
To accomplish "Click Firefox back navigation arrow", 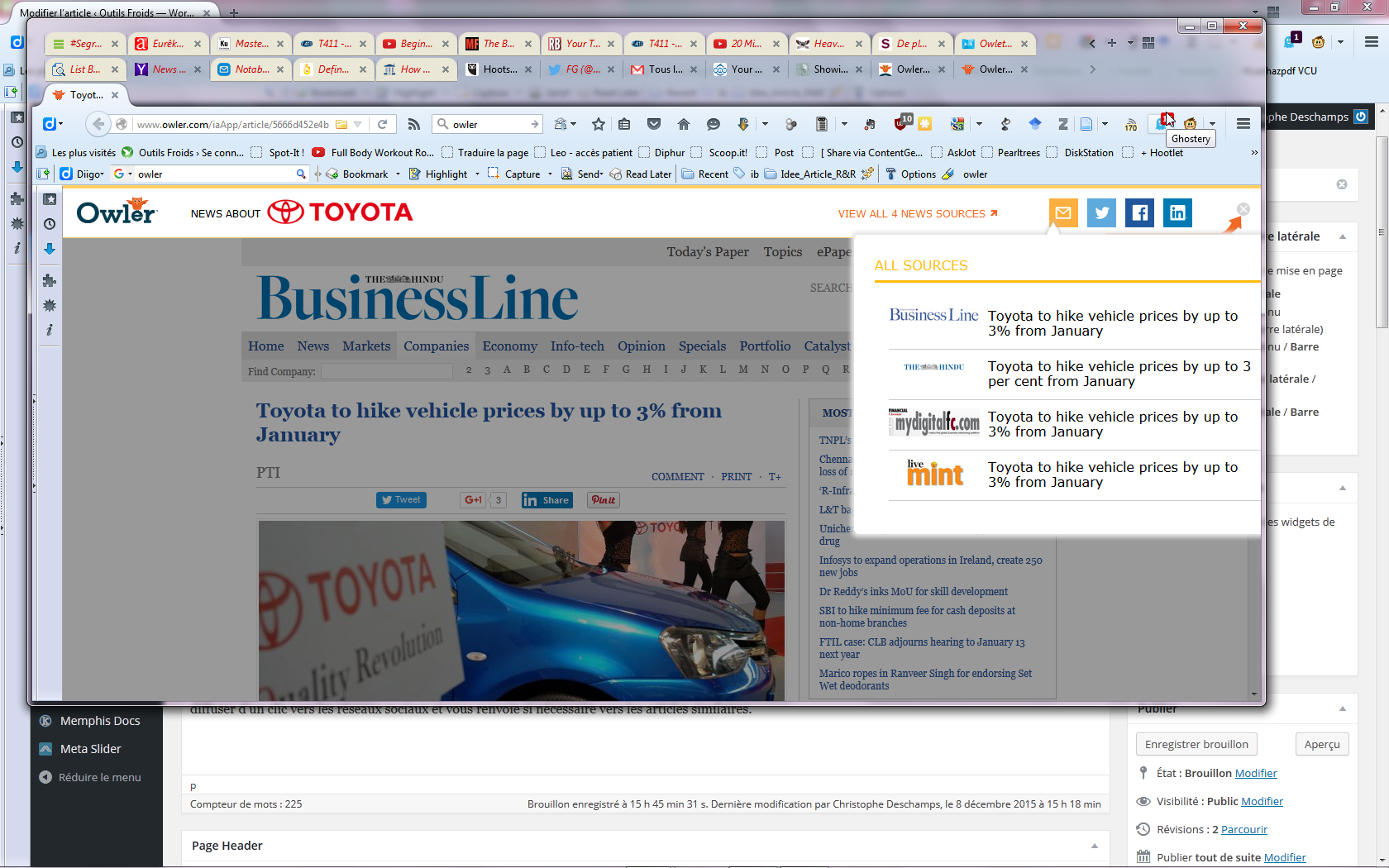I will tap(98, 124).
